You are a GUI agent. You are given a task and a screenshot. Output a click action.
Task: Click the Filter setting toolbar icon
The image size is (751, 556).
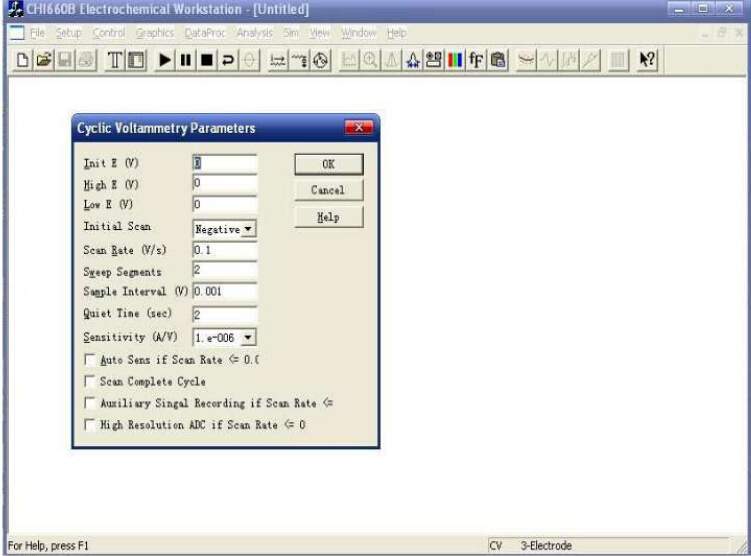pyautogui.click(x=299, y=60)
